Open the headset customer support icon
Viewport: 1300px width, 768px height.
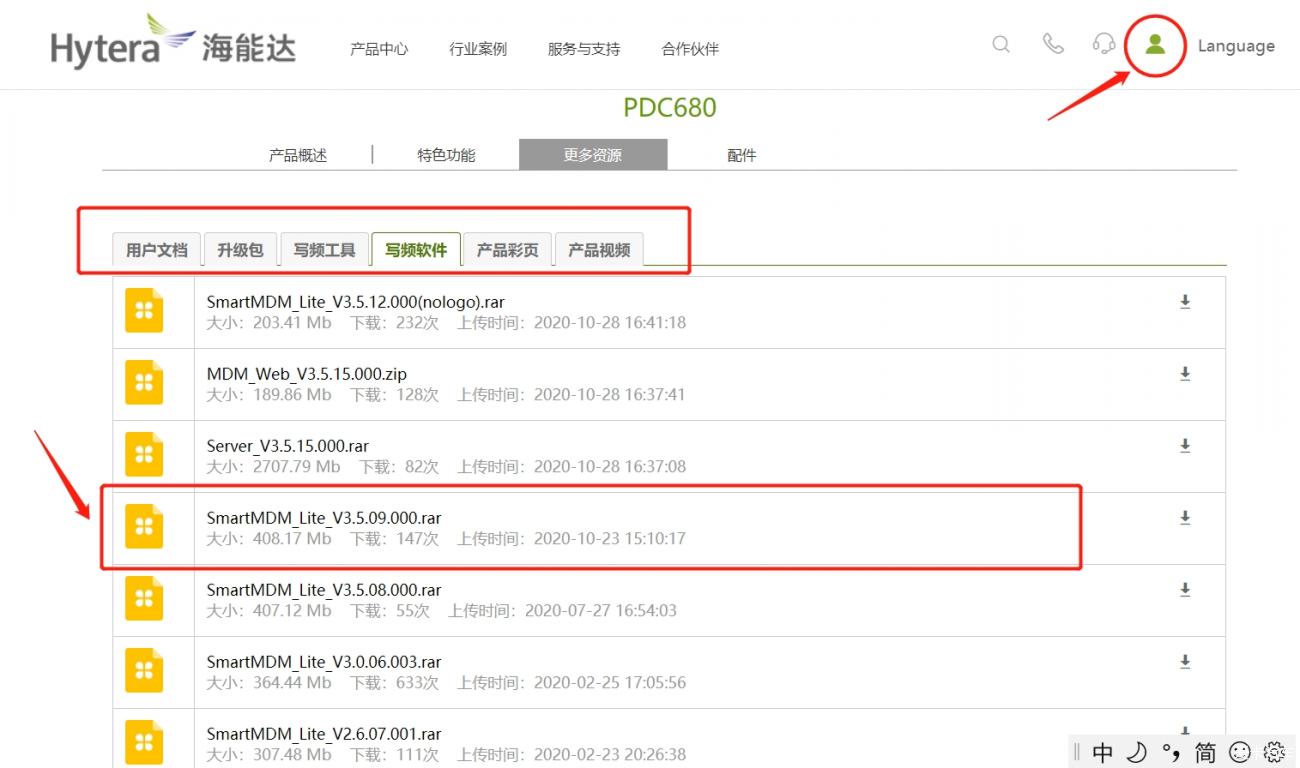[1104, 45]
